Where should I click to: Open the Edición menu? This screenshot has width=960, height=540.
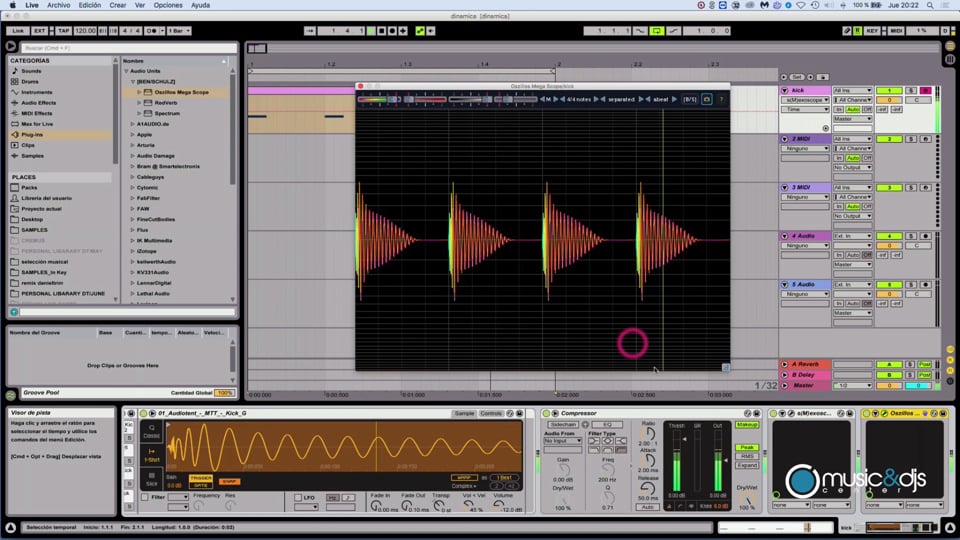pyautogui.click(x=89, y=5)
